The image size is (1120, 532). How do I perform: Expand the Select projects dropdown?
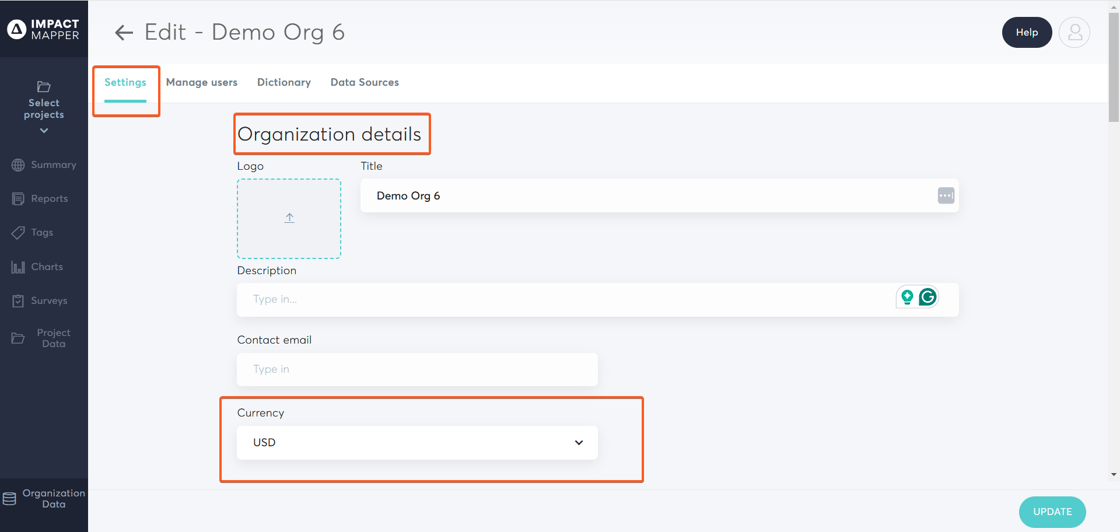tap(44, 108)
